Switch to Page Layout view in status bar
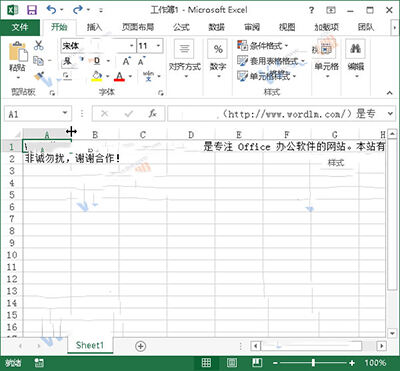Screen dimensions: 400x371 pos(232,363)
